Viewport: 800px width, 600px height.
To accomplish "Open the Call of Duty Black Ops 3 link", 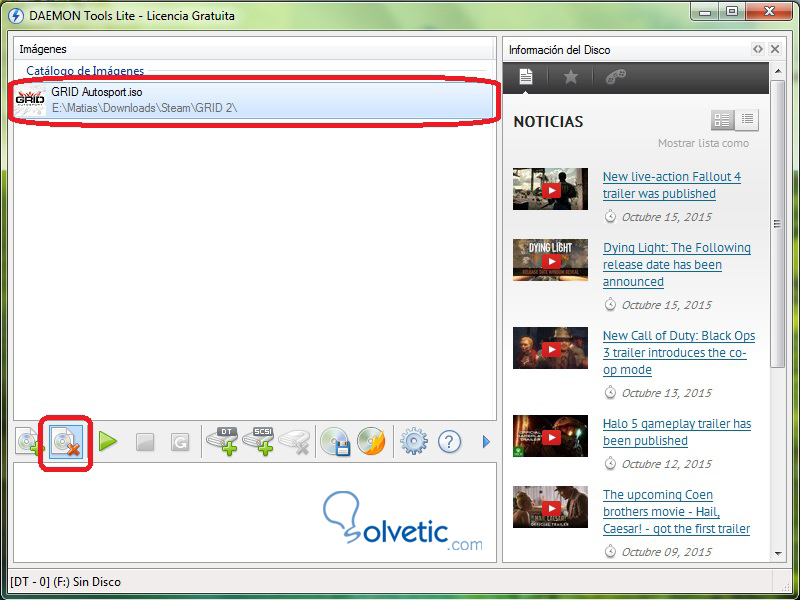I will click(679, 353).
